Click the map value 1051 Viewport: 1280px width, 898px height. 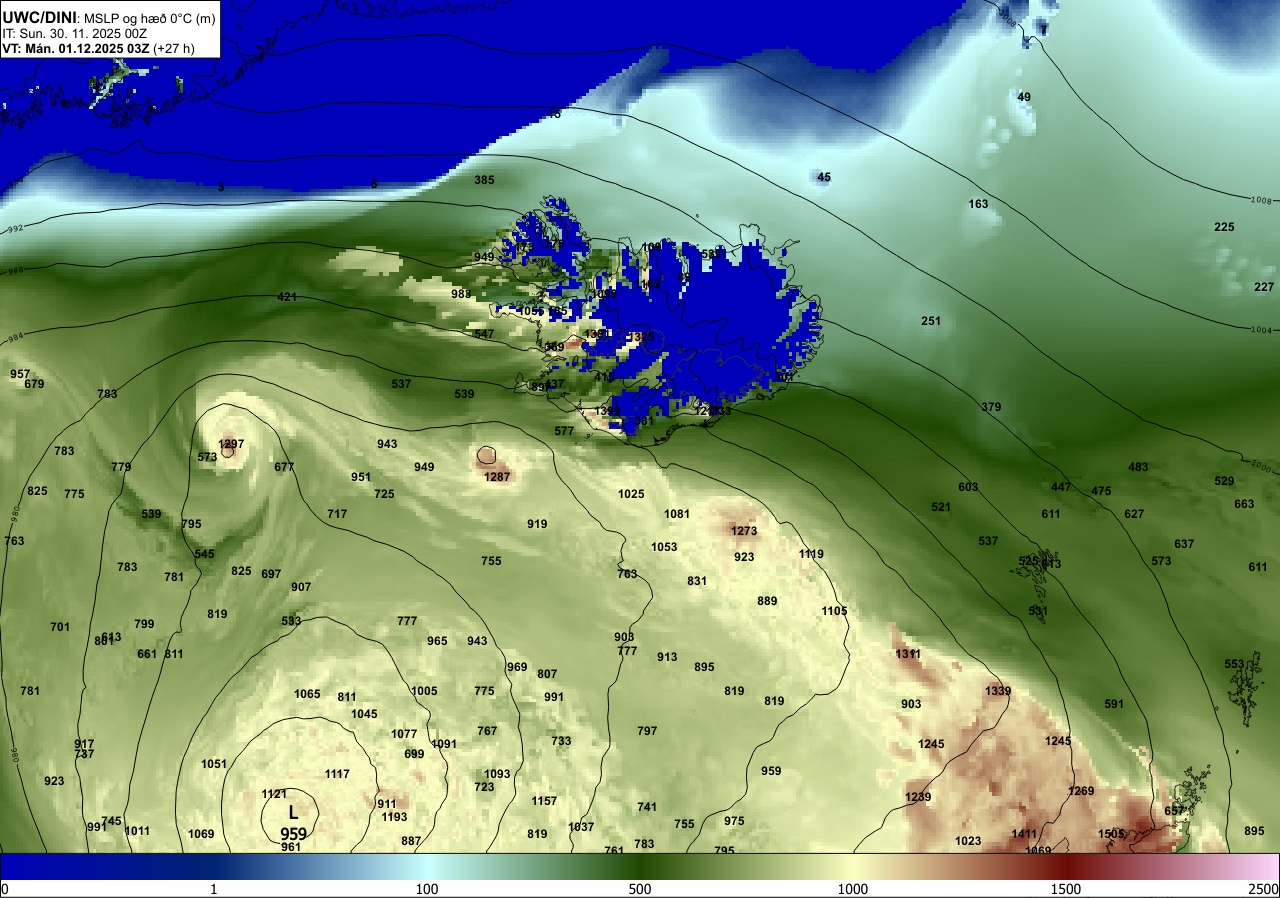point(214,764)
